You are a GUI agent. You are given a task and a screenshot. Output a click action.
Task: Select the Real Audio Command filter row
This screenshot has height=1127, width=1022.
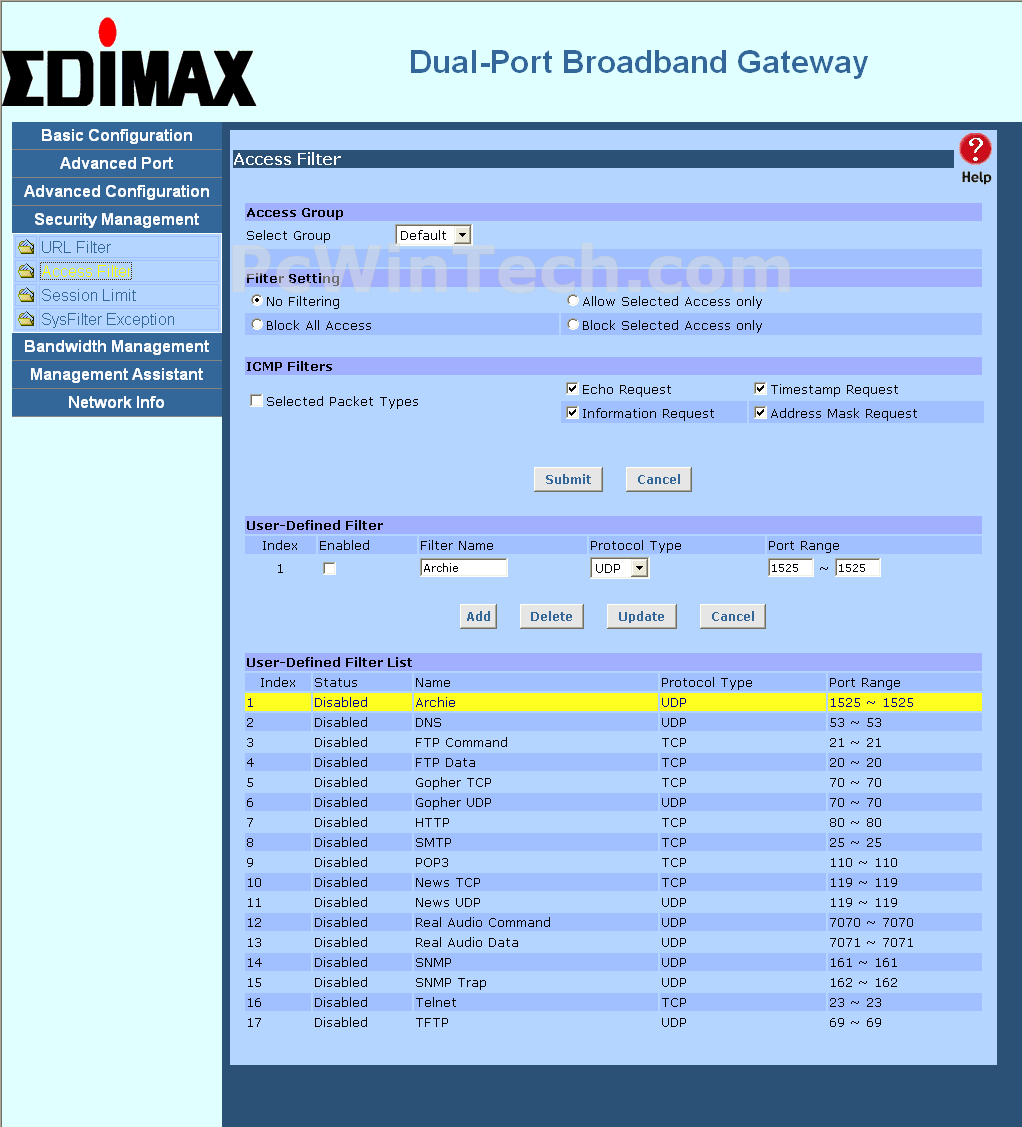click(x=613, y=923)
